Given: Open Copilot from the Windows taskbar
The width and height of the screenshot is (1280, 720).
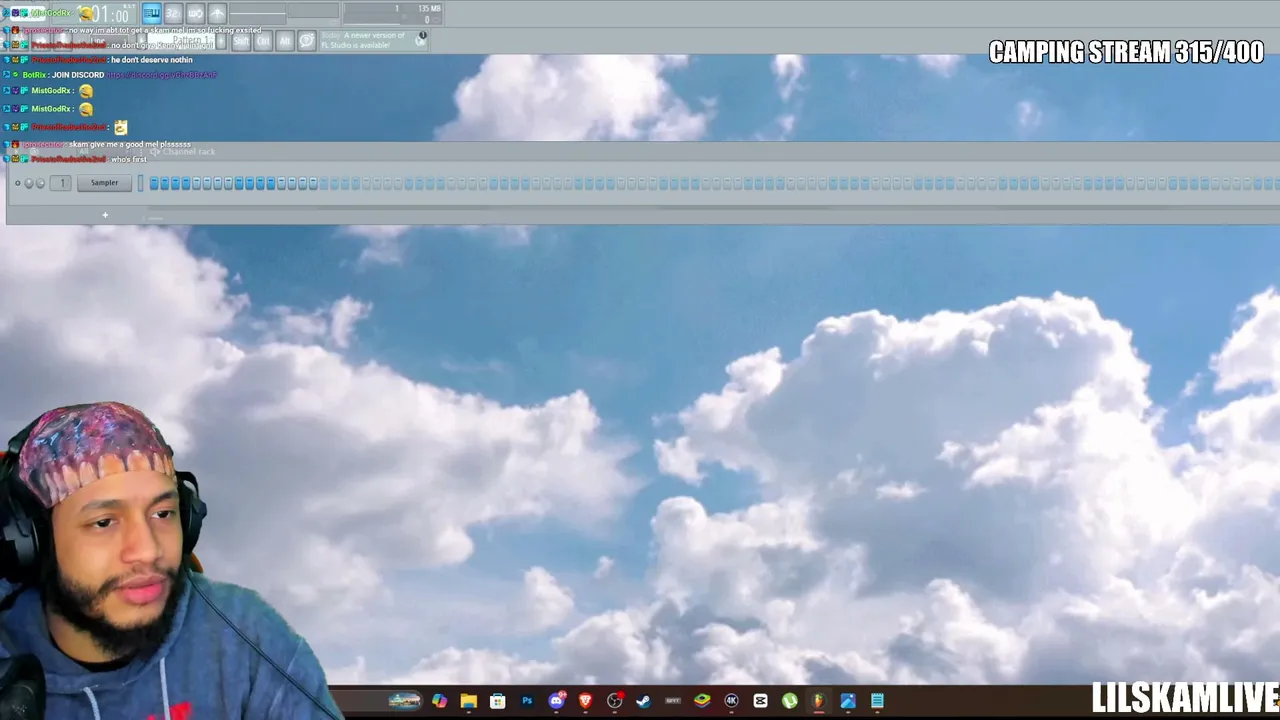Looking at the screenshot, I should [440, 701].
